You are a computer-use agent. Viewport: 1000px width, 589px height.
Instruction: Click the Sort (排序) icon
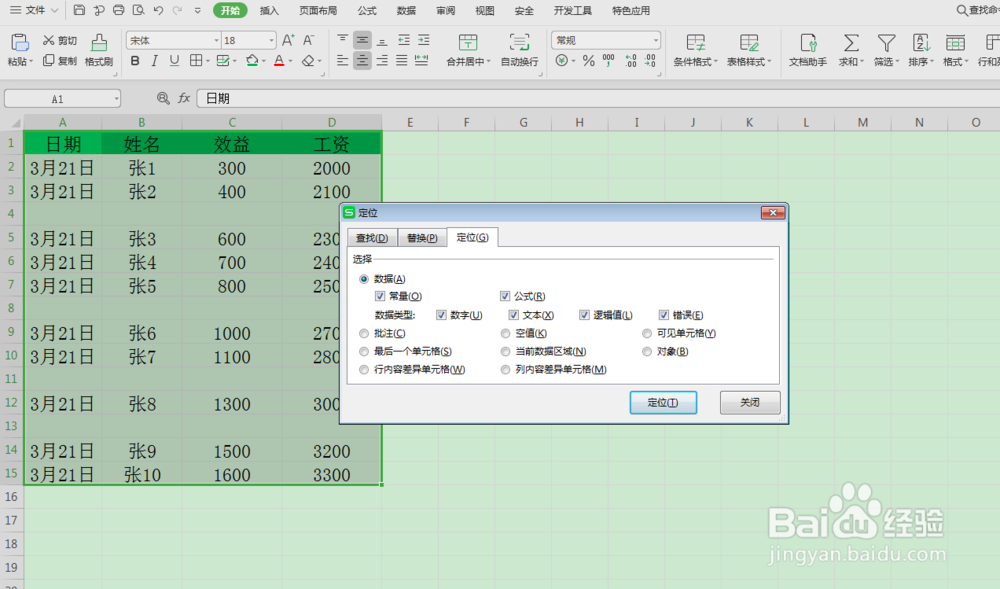point(920,43)
